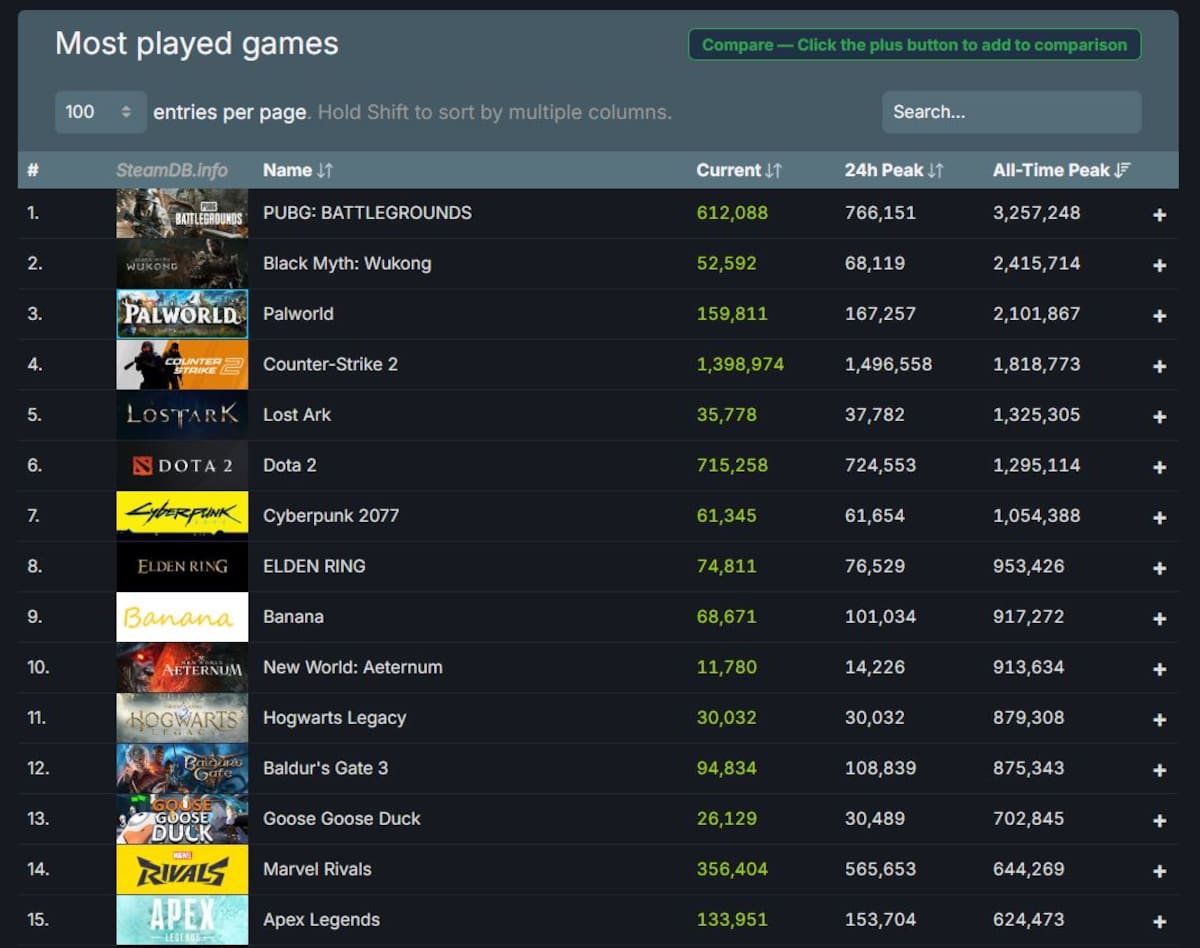Add PUBG: BATTLEGROUNDS to comparison with plus
The height and width of the screenshot is (948, 1200).
pos(1159,215)
